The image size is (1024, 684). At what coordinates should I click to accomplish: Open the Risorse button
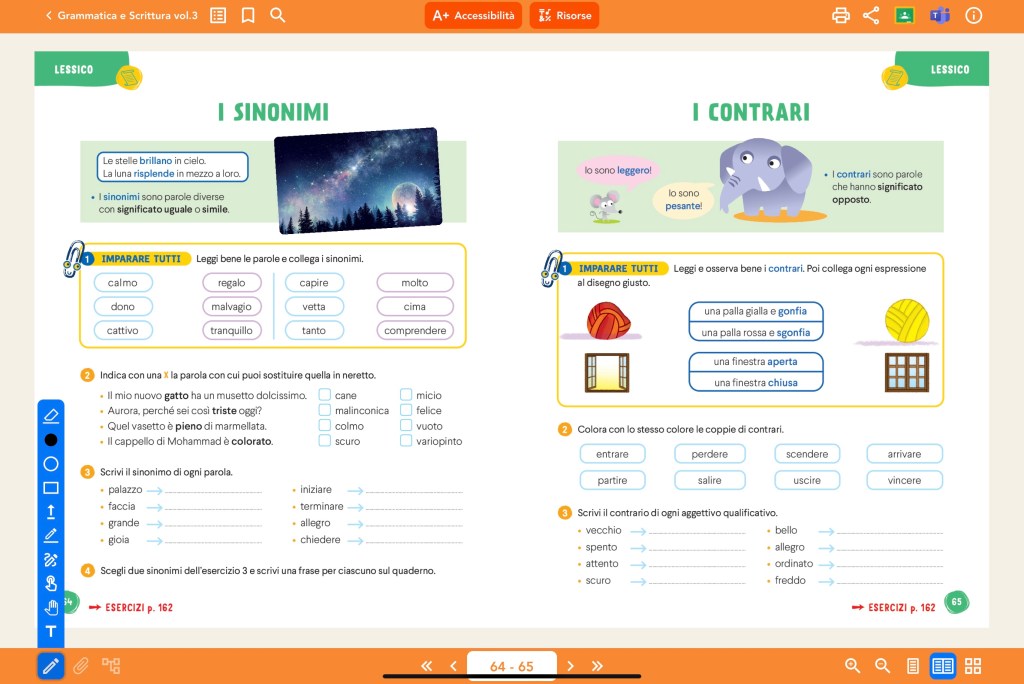click(564, 15)
